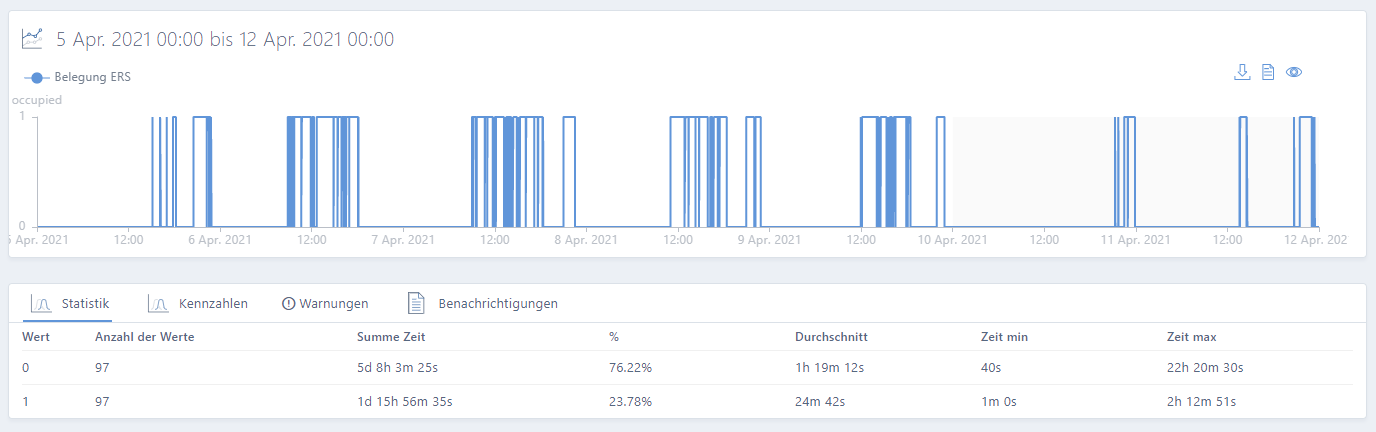Click the line chart icon beside date range
This screenshot has height=432, width=1376.
click(33, 39)
